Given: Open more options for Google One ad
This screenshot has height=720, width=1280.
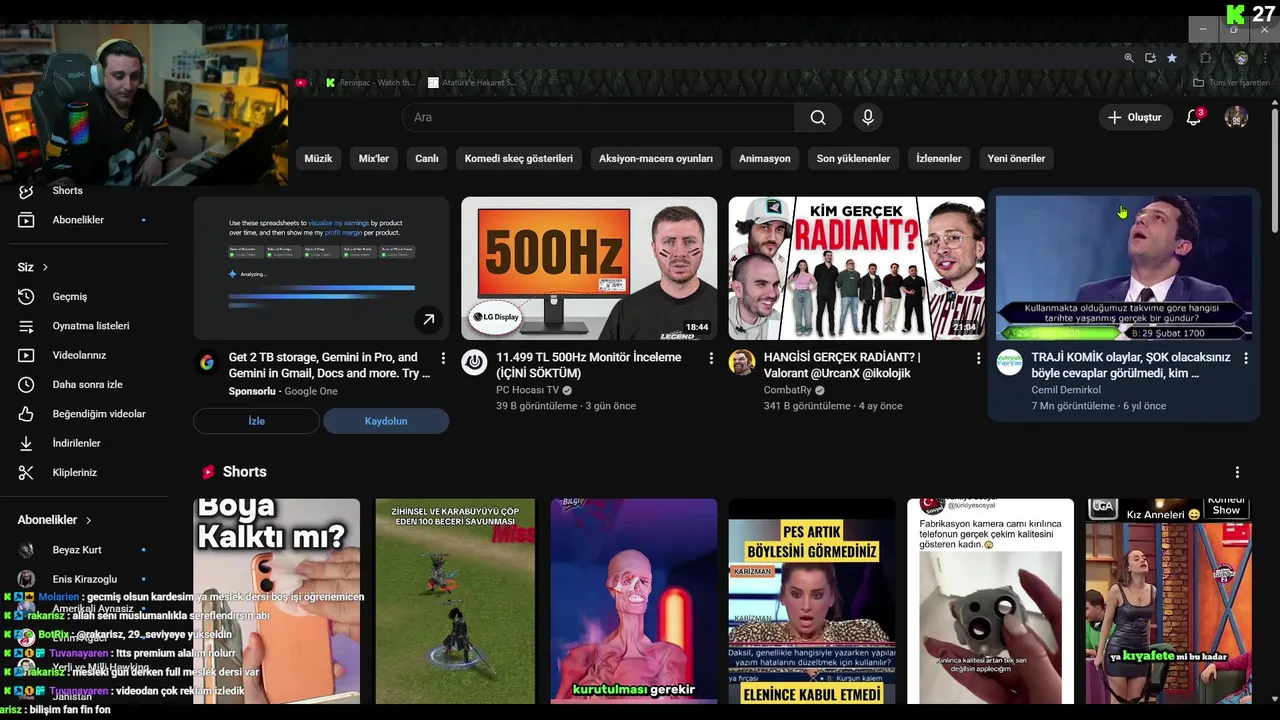Looking at the screenshot, I should point(443,358).
